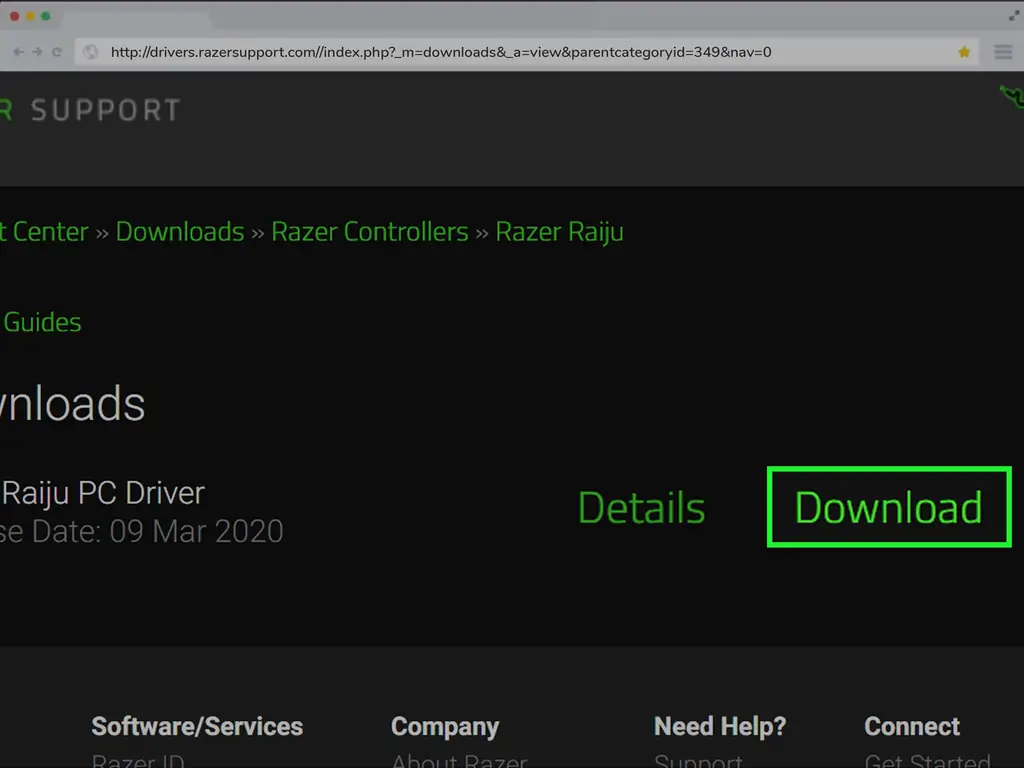This screenshot has height=768, width=1024.
Task: Click the yellow window minimize button
Action: 30,16
